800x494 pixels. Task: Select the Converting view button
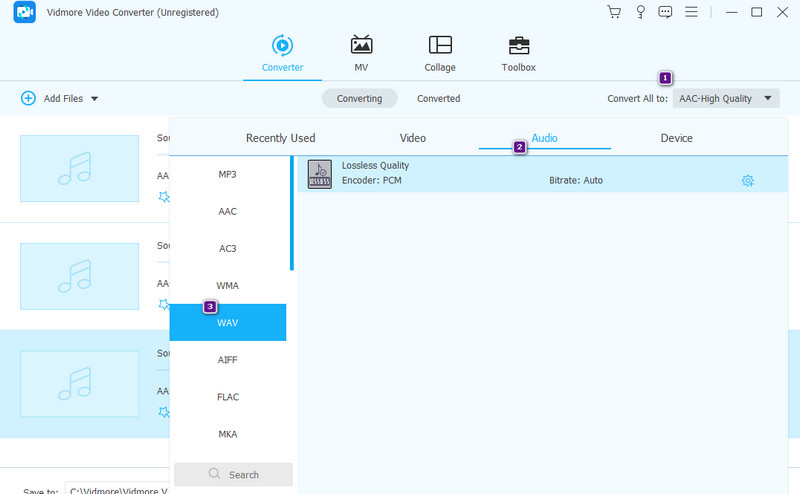[x=359, y=98]
